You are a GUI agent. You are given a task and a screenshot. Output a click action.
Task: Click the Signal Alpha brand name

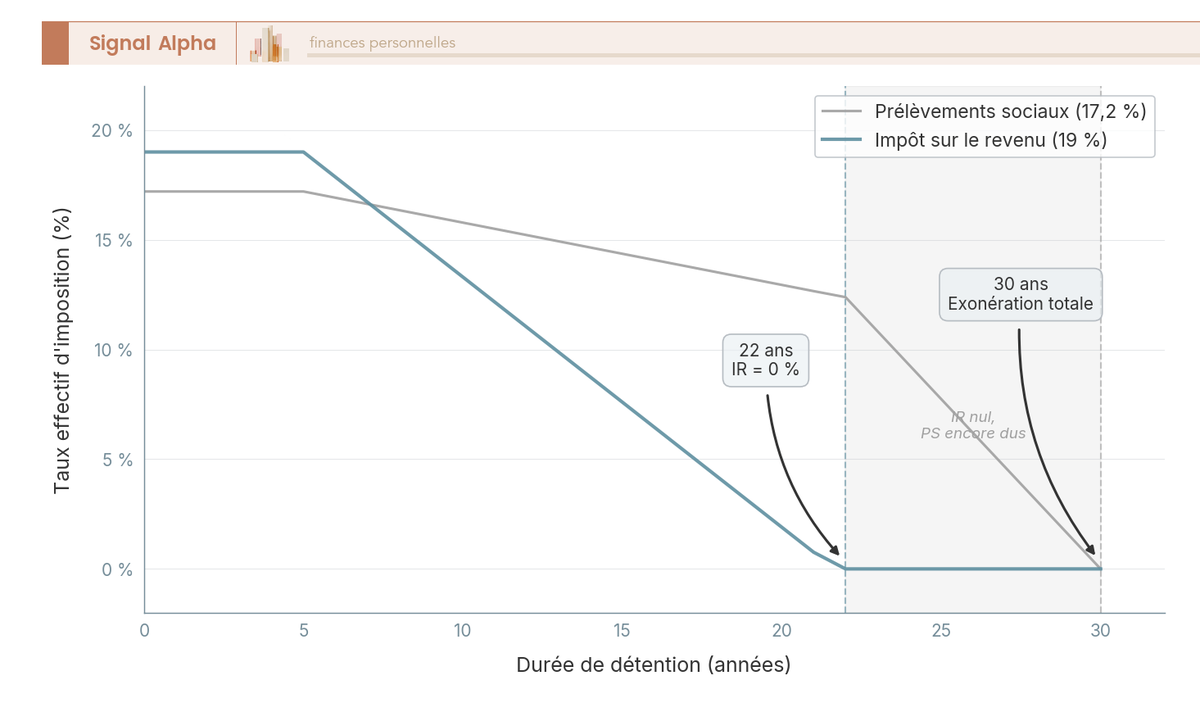152,43
